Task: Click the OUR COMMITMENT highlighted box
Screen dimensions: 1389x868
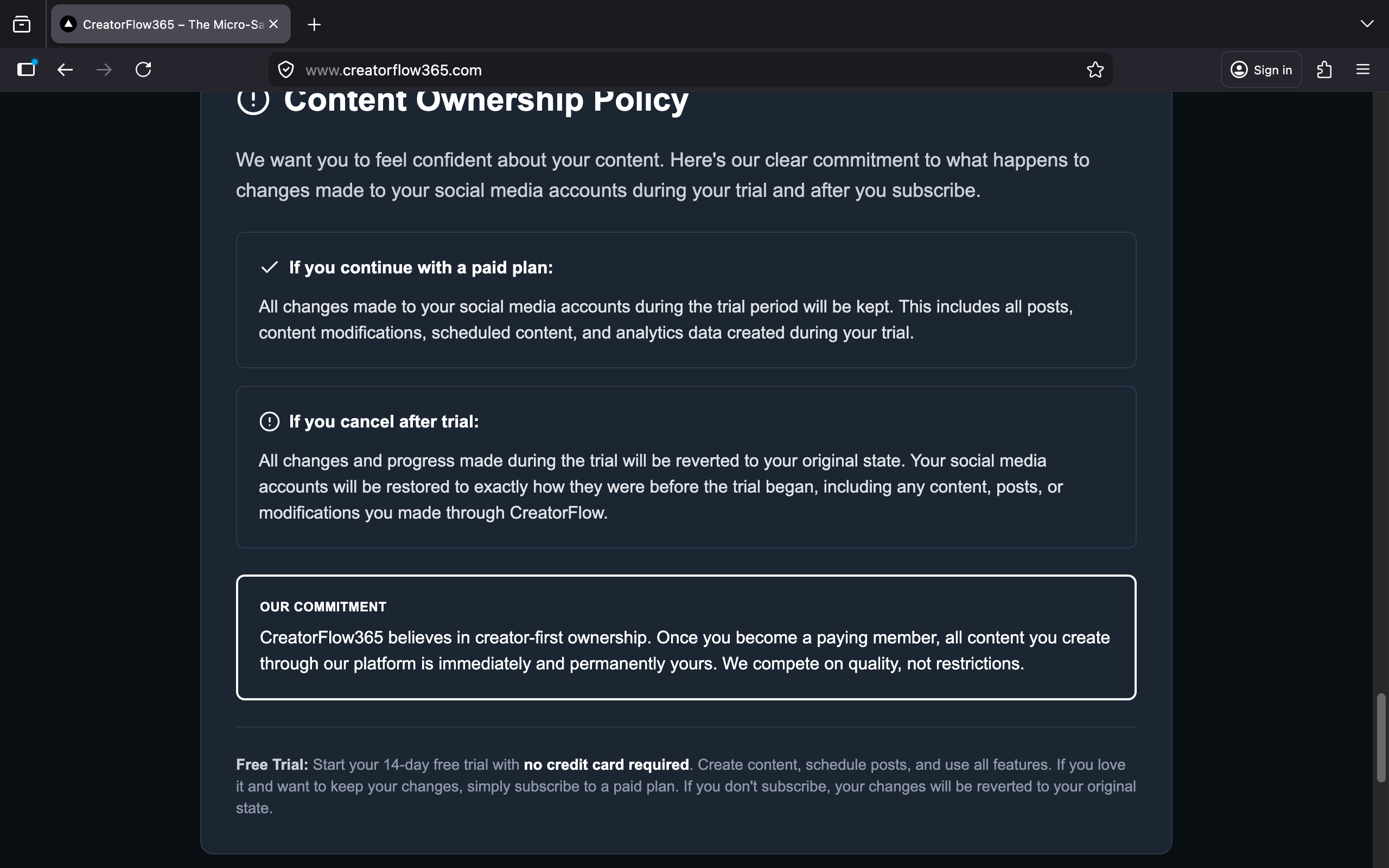Action: [x=686, y=637]
